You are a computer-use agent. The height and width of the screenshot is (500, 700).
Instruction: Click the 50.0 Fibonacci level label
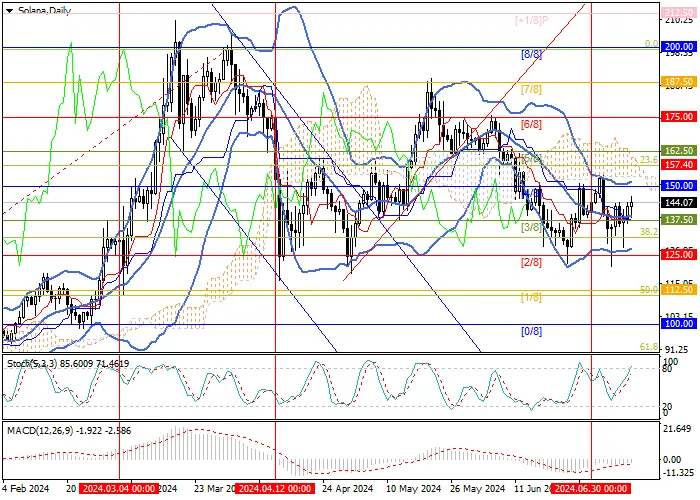pos(649,290)
